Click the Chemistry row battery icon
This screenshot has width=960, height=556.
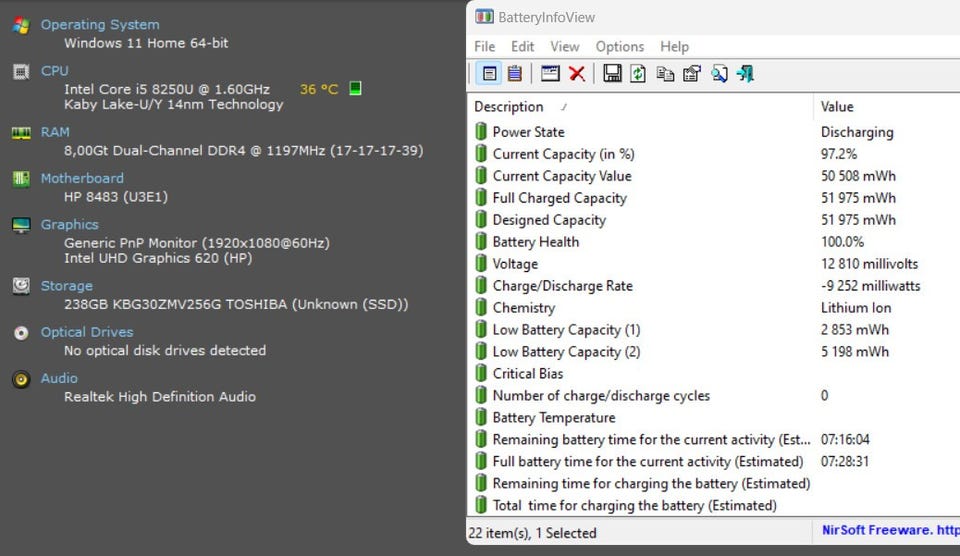[481, 307]
